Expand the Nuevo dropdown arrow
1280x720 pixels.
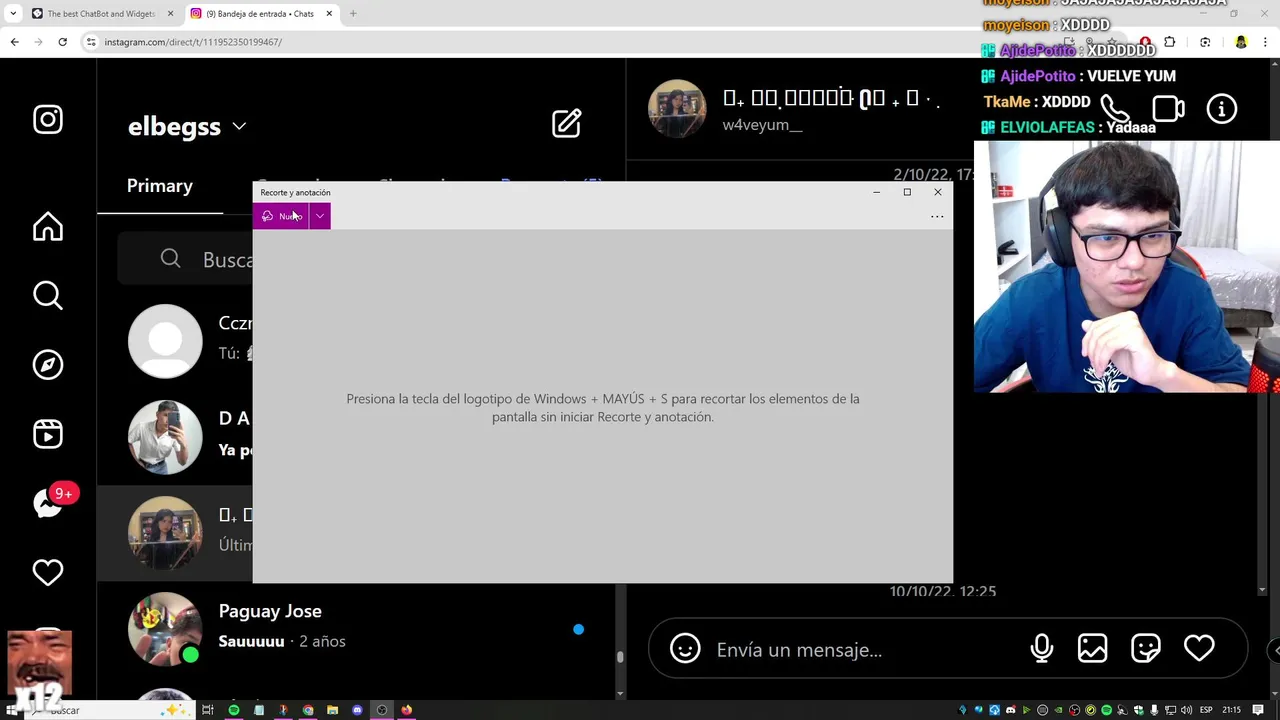click(x=320, y=216)
